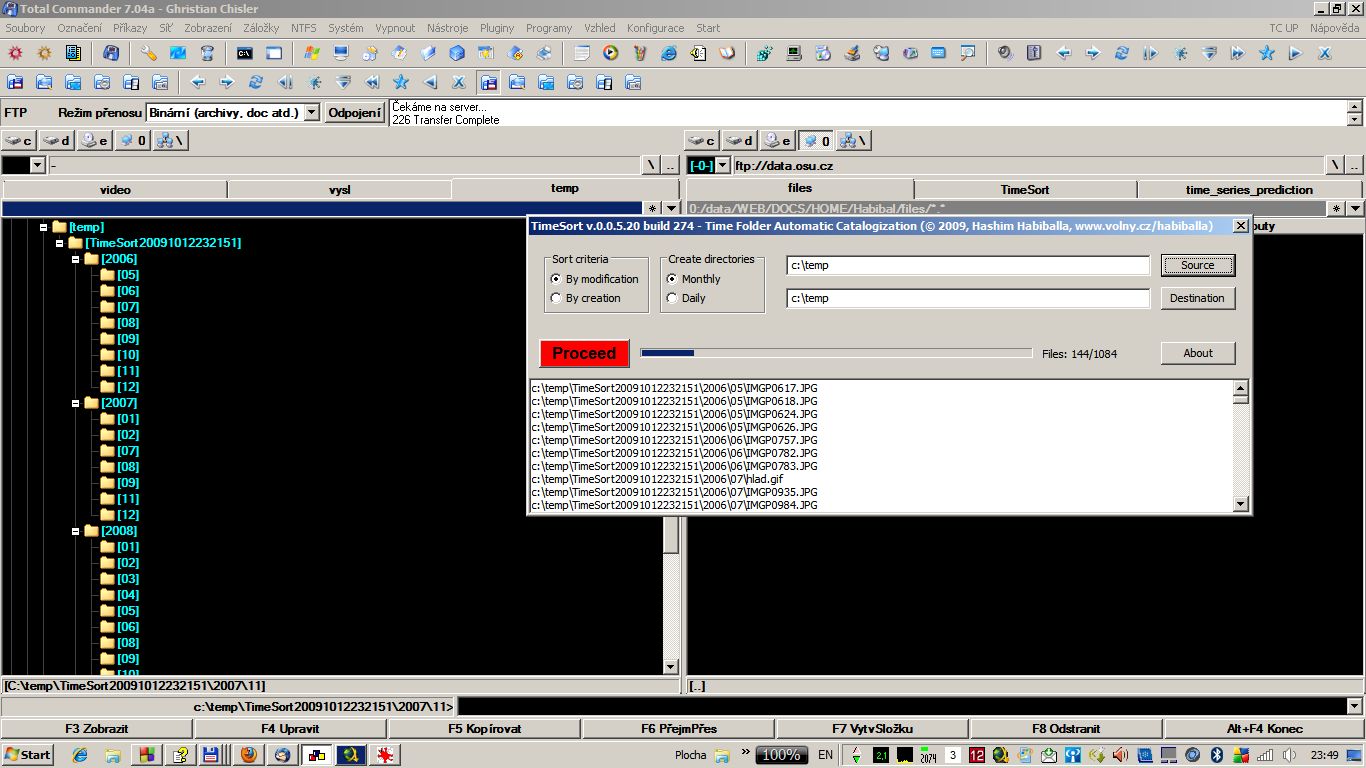Click the floppy disk icon in top toolbar
Viewport: 1366px width, 768px height.
click(x=111, y=53)
